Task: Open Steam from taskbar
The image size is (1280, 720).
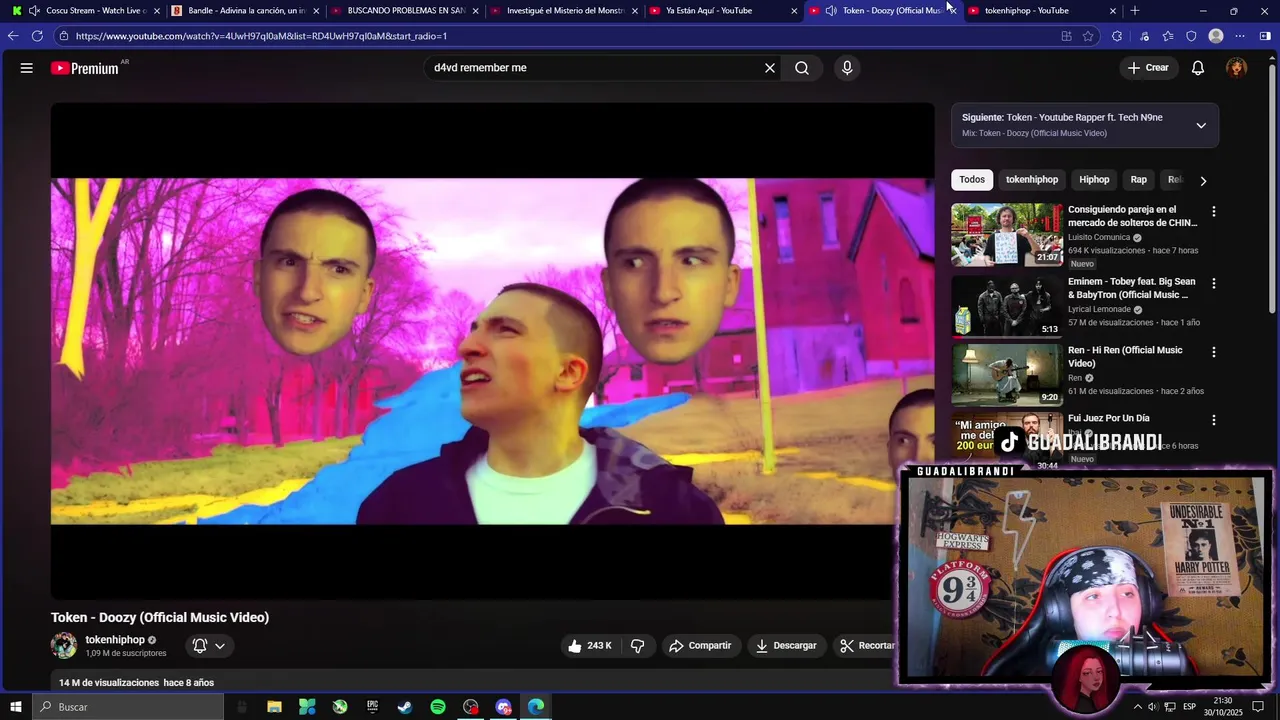Action: 405,707
